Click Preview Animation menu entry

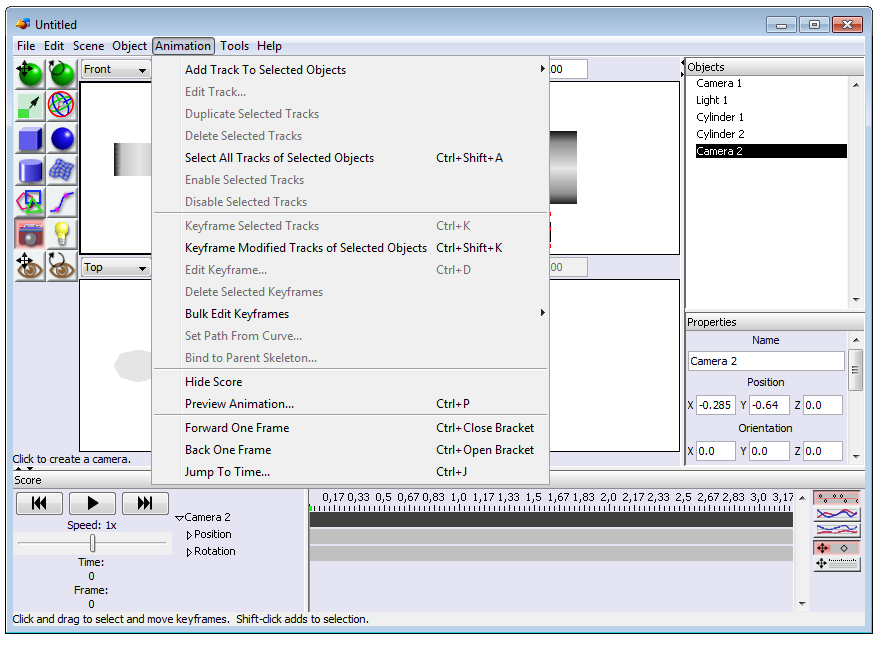[x=239, y=404]
